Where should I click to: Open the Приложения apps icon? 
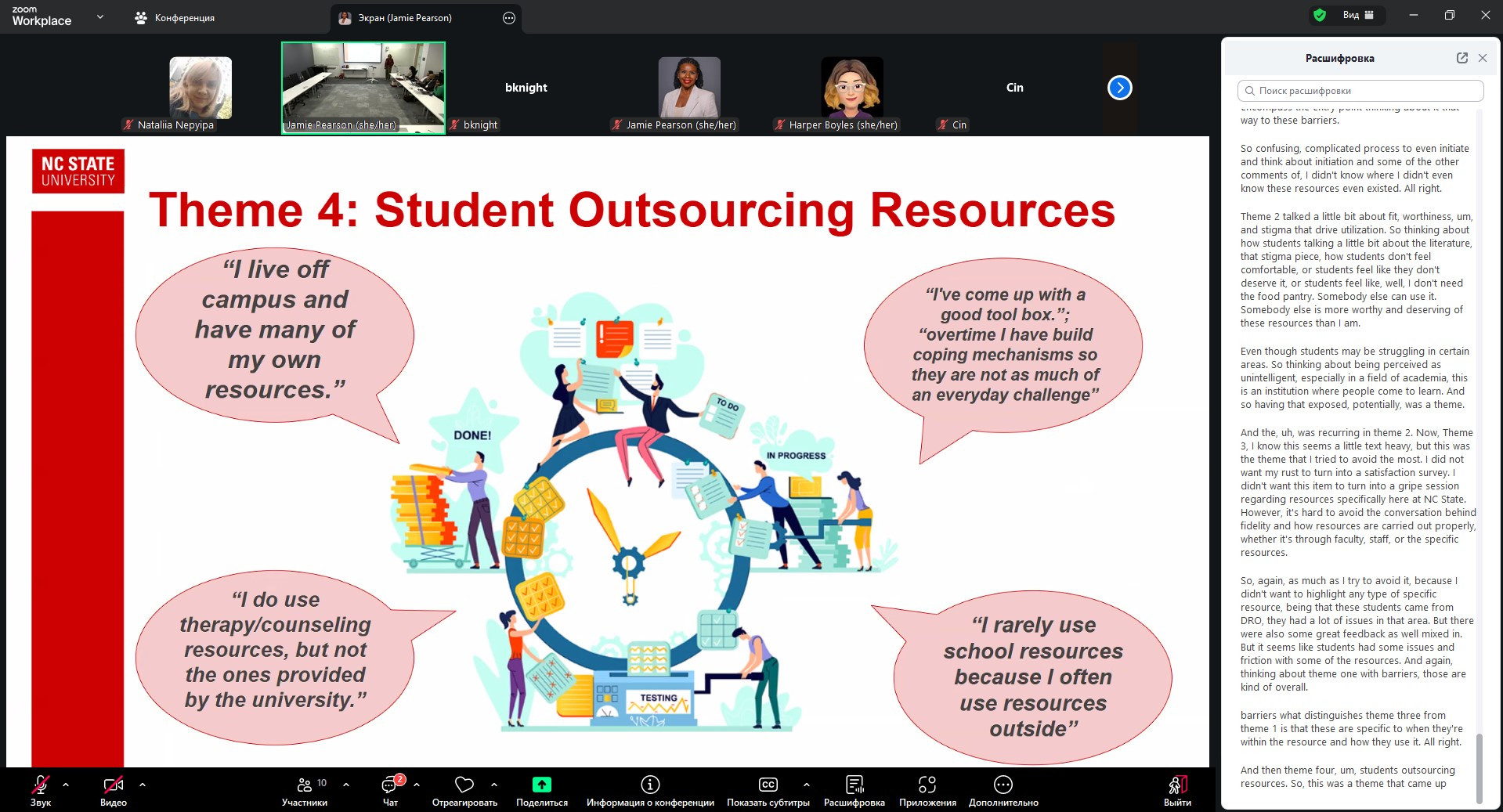pyautogui.click(x=927, y=785)
